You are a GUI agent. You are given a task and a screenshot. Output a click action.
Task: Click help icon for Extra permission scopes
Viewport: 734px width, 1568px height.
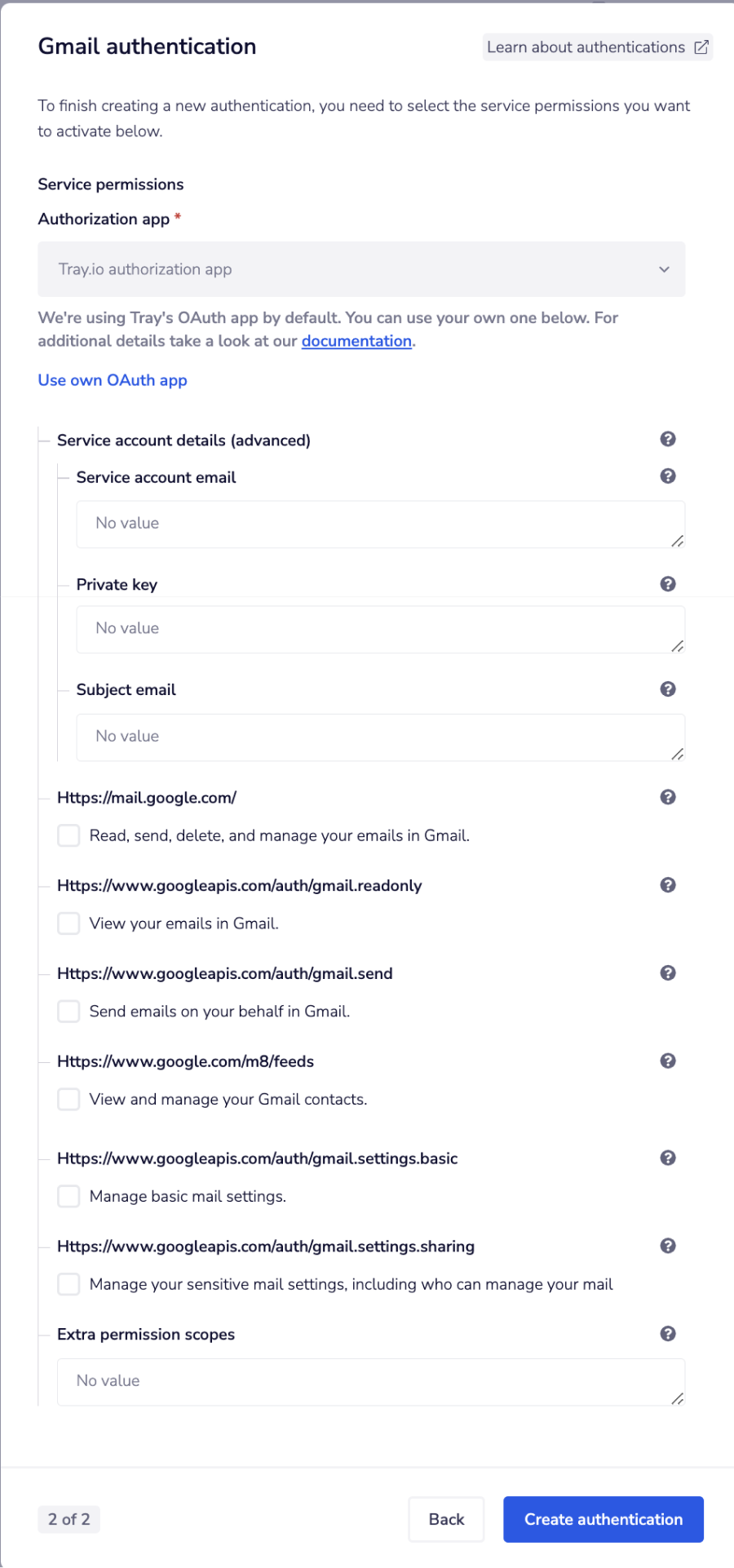[x=668, y=1334]
